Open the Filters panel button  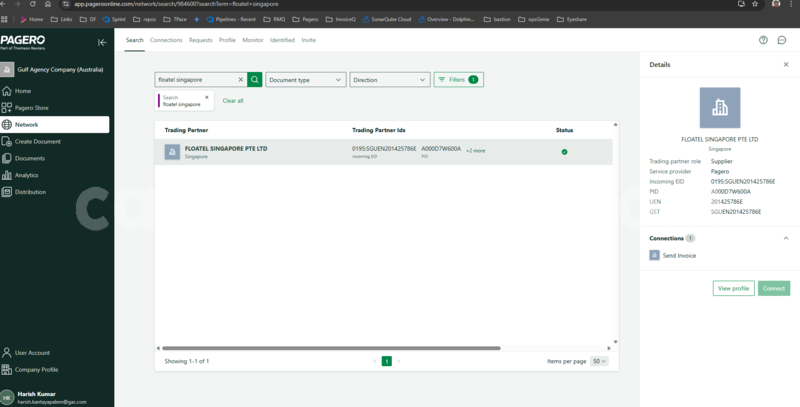[459, 80]
